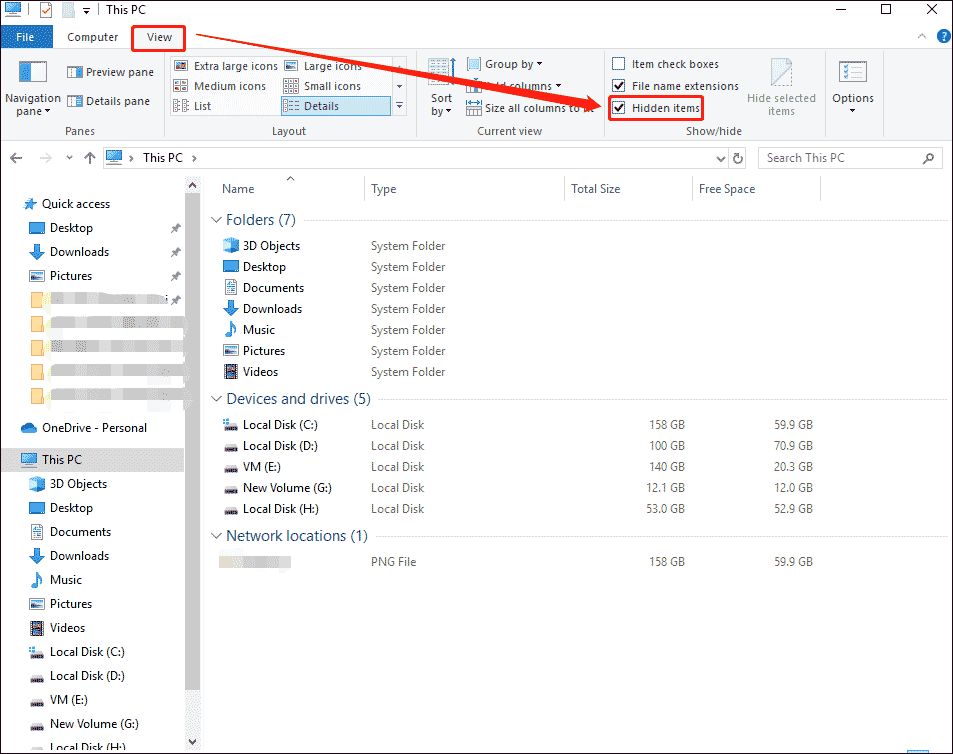This screenshot has height=754, width=953.
Task: Switch to the Computer ribbon tab
Action: tap(93, 37)
